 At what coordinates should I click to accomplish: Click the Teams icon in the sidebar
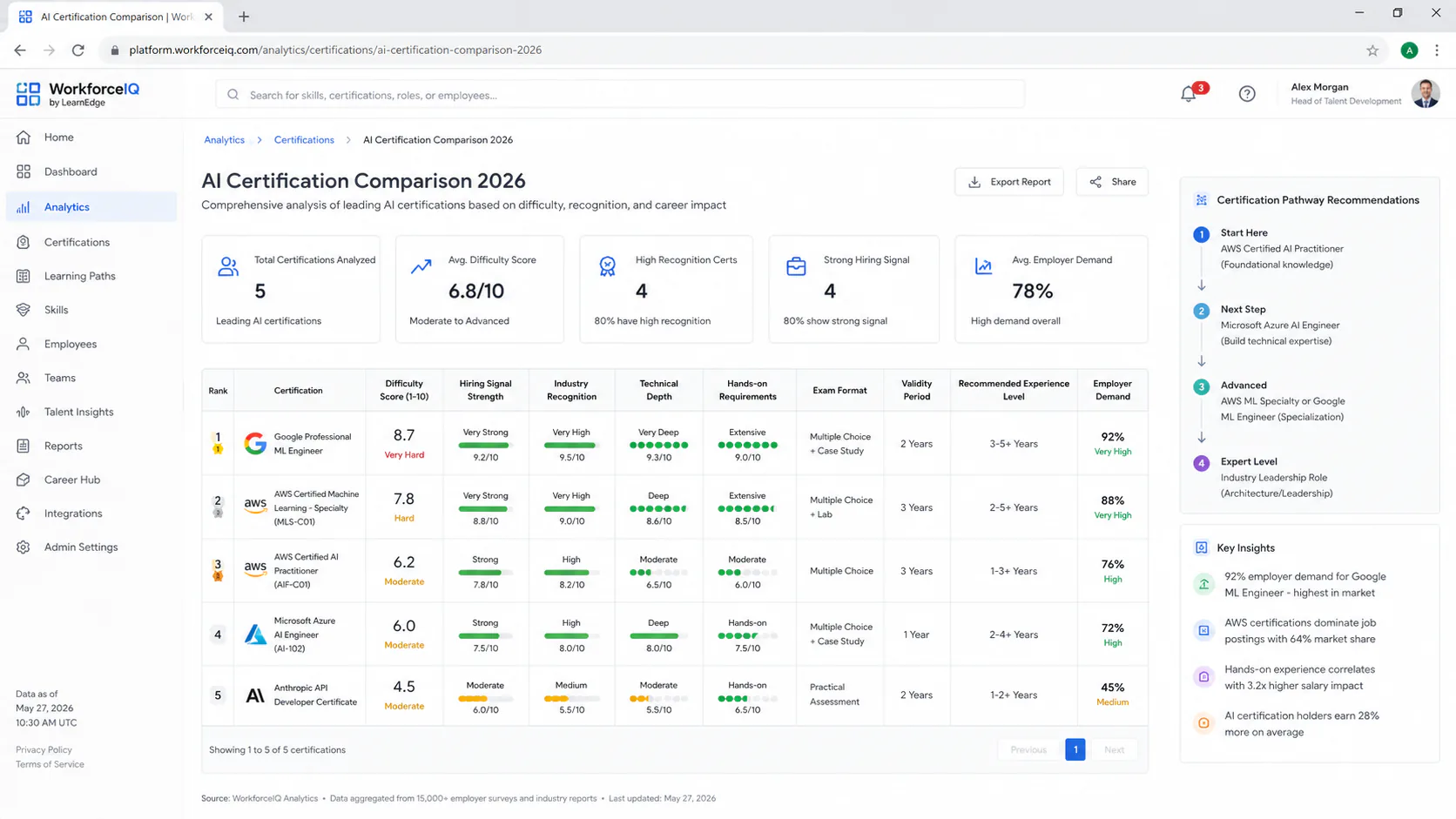pos(24,378)
